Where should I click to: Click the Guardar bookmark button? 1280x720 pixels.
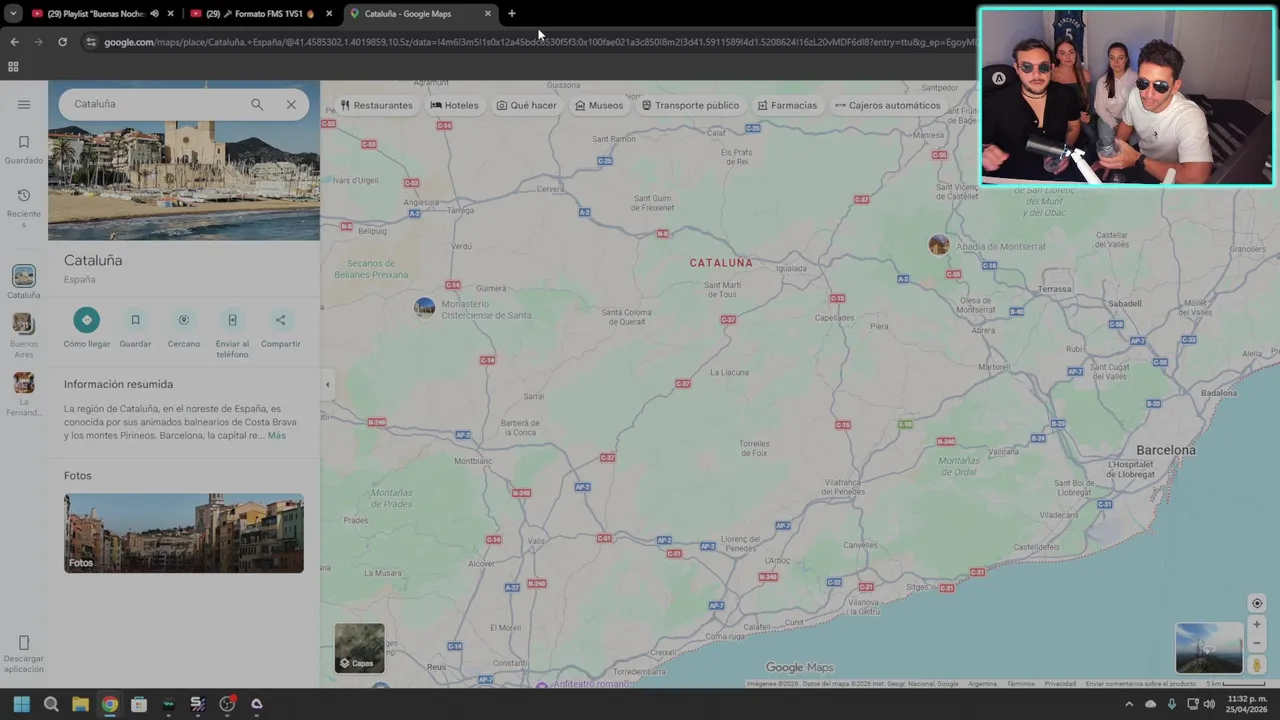coord(135,320)
